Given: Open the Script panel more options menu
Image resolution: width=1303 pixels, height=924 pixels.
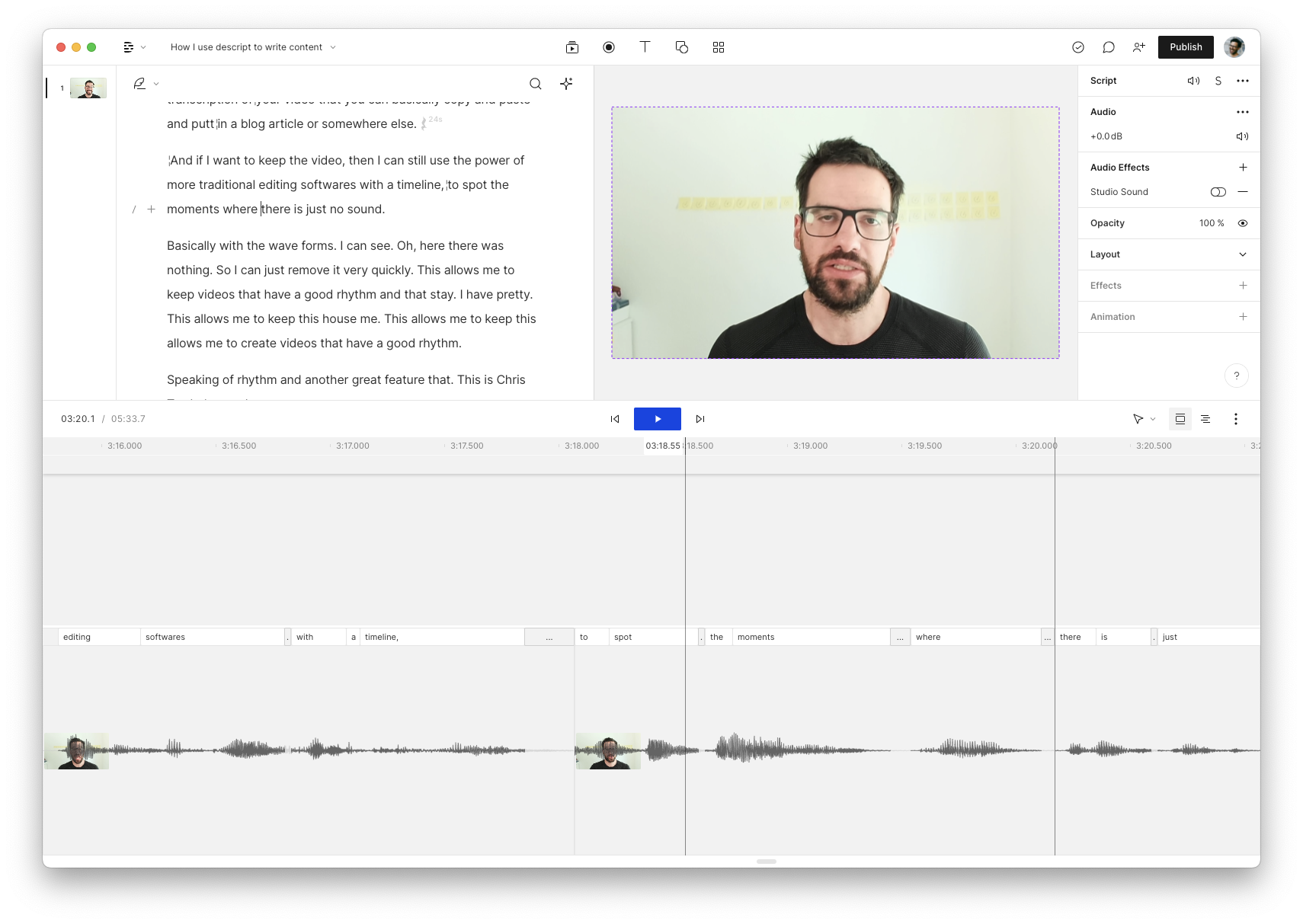Looking at the screenshot, I should pos(1243,81).
